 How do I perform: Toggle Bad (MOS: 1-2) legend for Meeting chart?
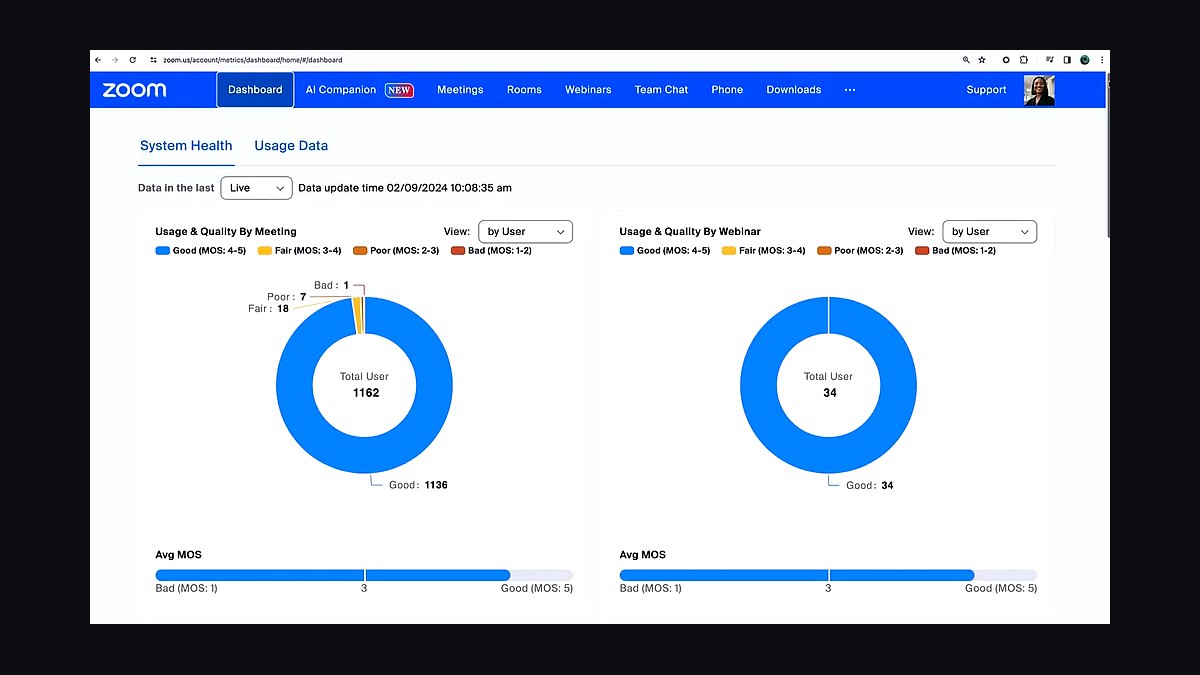click(492, 250)
